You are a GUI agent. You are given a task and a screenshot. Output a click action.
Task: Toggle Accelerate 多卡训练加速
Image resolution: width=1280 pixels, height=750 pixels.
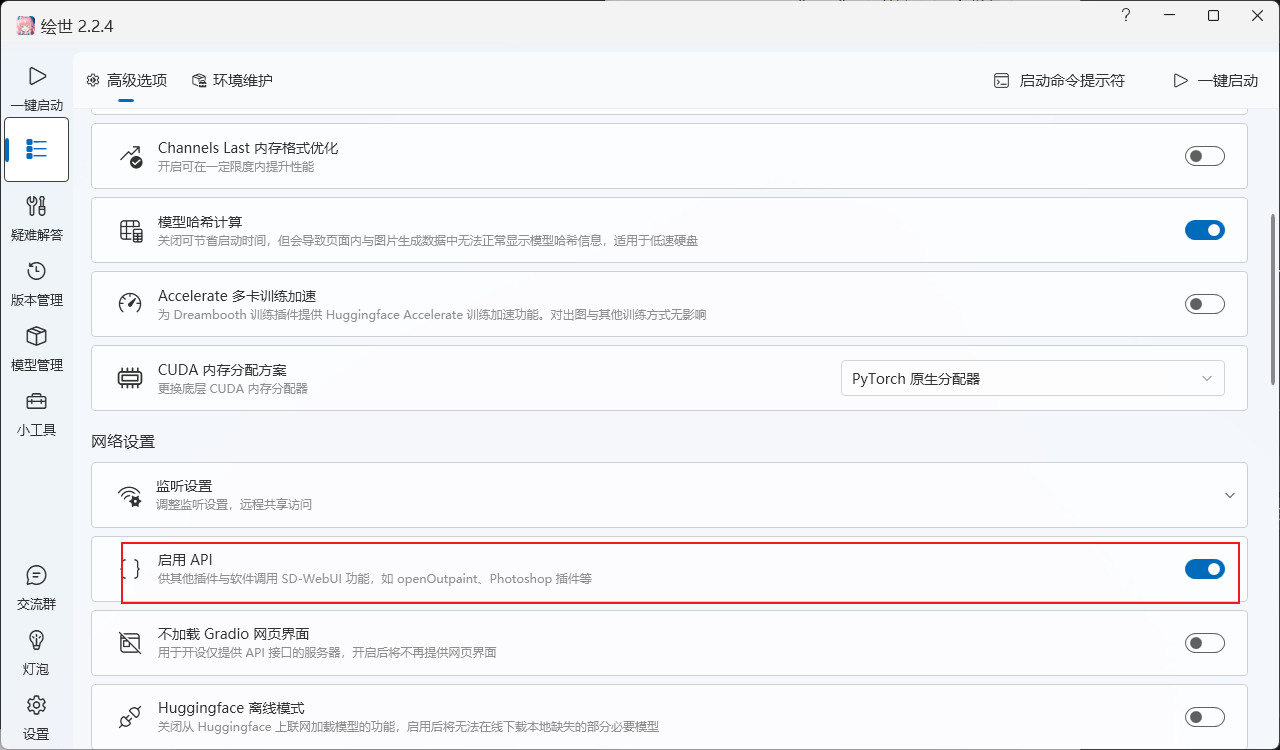pos(1205,303)
